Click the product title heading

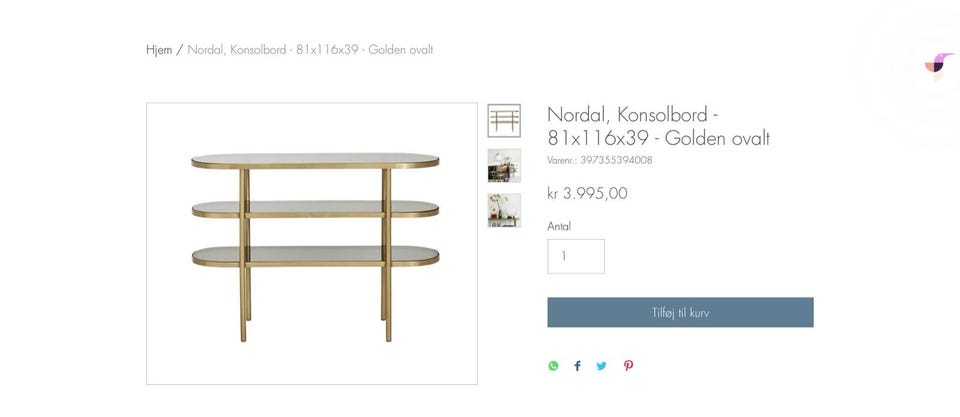pyautogui.click(x=658, y=126)
